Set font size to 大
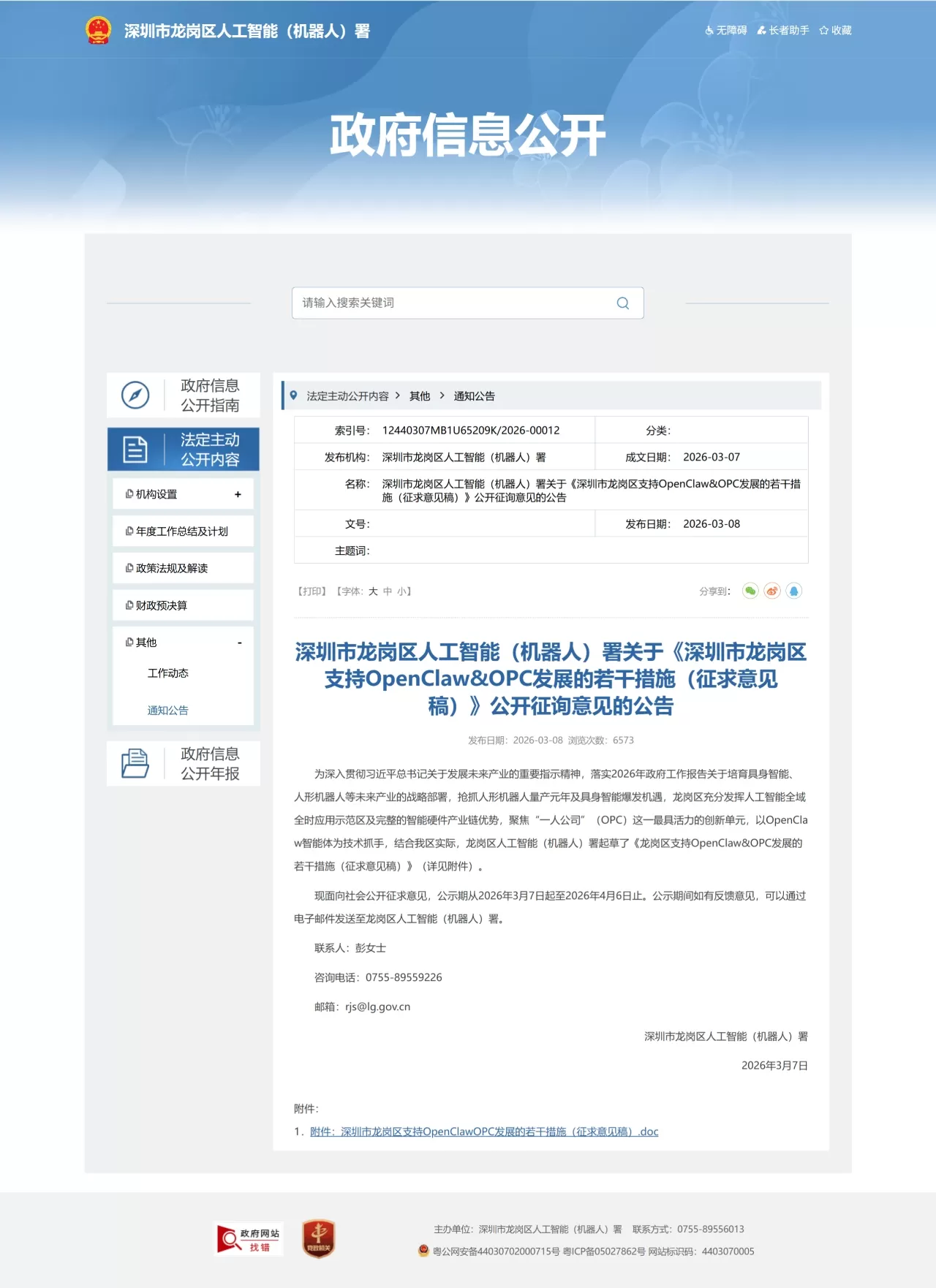The image size is (936, 1288). 373,591
